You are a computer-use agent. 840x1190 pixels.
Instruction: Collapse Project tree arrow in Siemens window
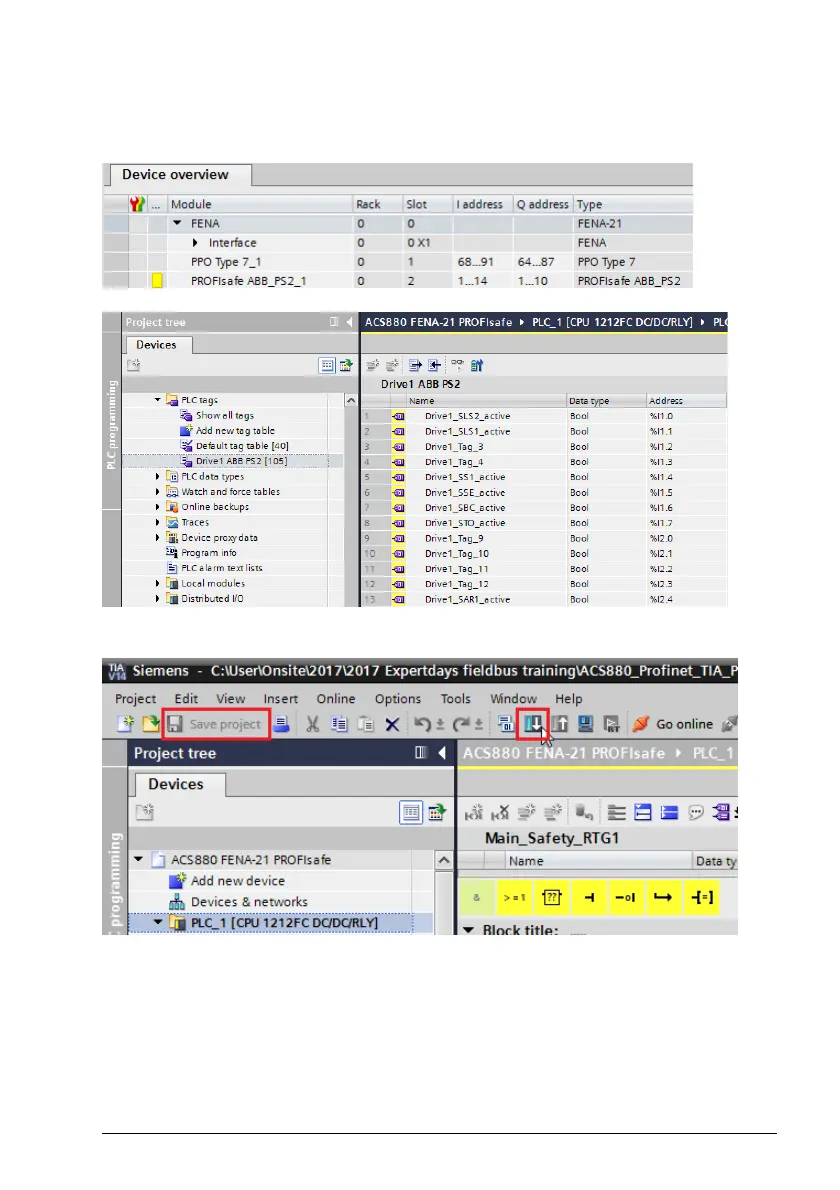442,753
